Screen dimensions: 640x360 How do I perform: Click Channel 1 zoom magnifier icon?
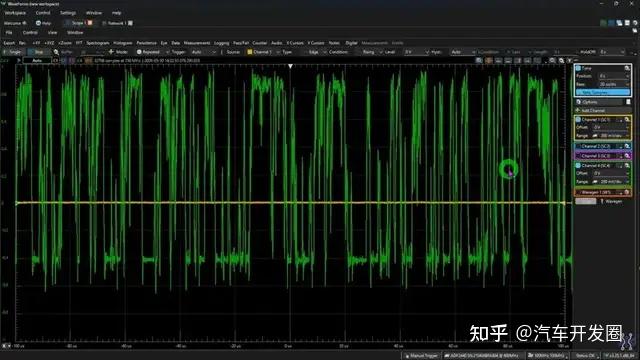click(627, 120)
